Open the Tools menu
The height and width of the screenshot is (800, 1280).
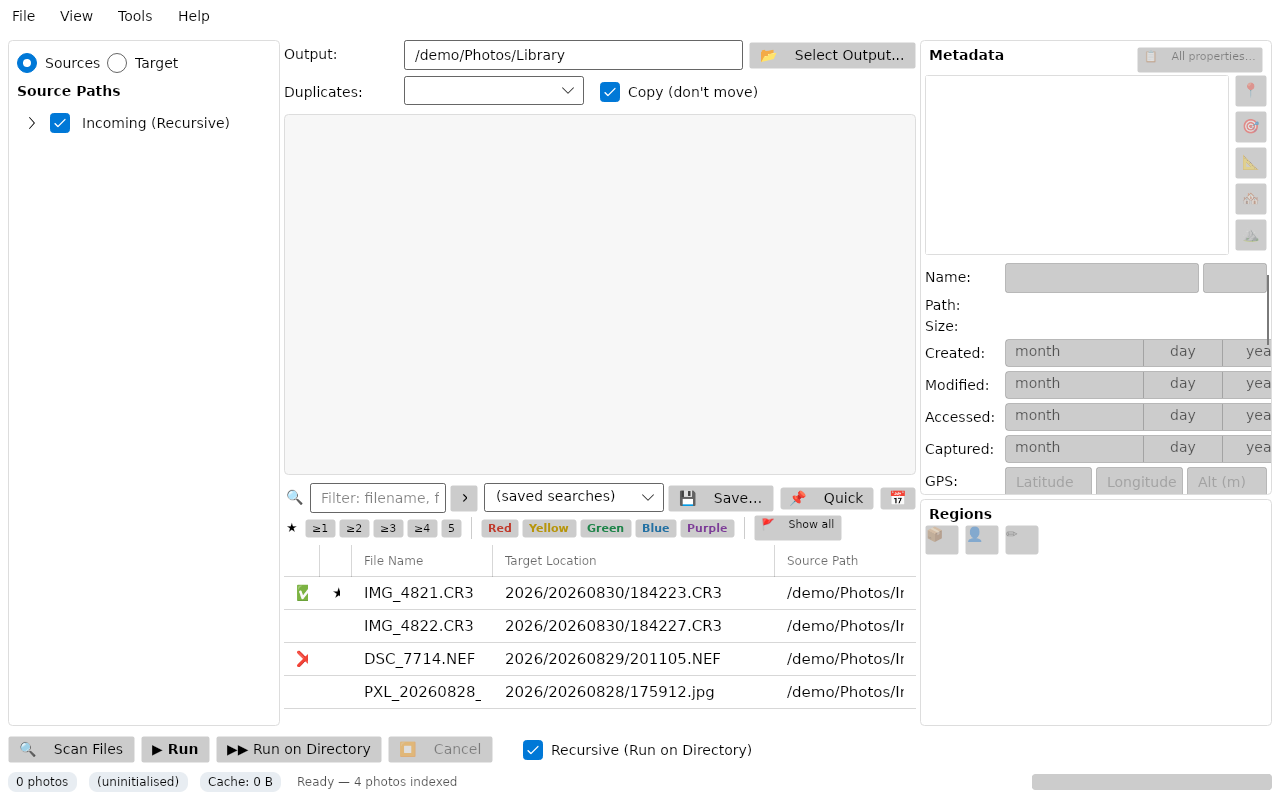[135, 16]
